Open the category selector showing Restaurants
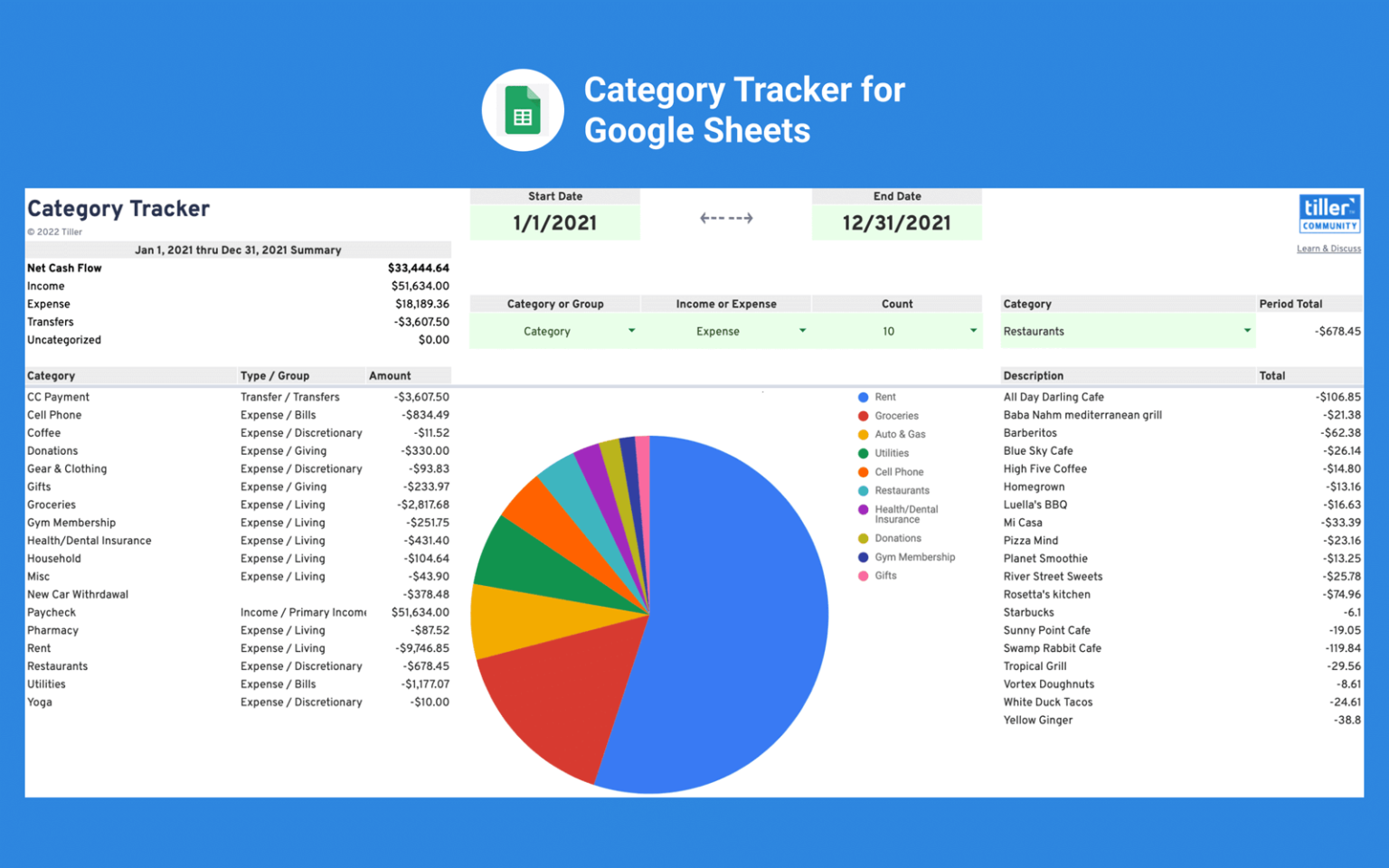The width and height of the screenshot is (1389, 868). point(1247,331)
